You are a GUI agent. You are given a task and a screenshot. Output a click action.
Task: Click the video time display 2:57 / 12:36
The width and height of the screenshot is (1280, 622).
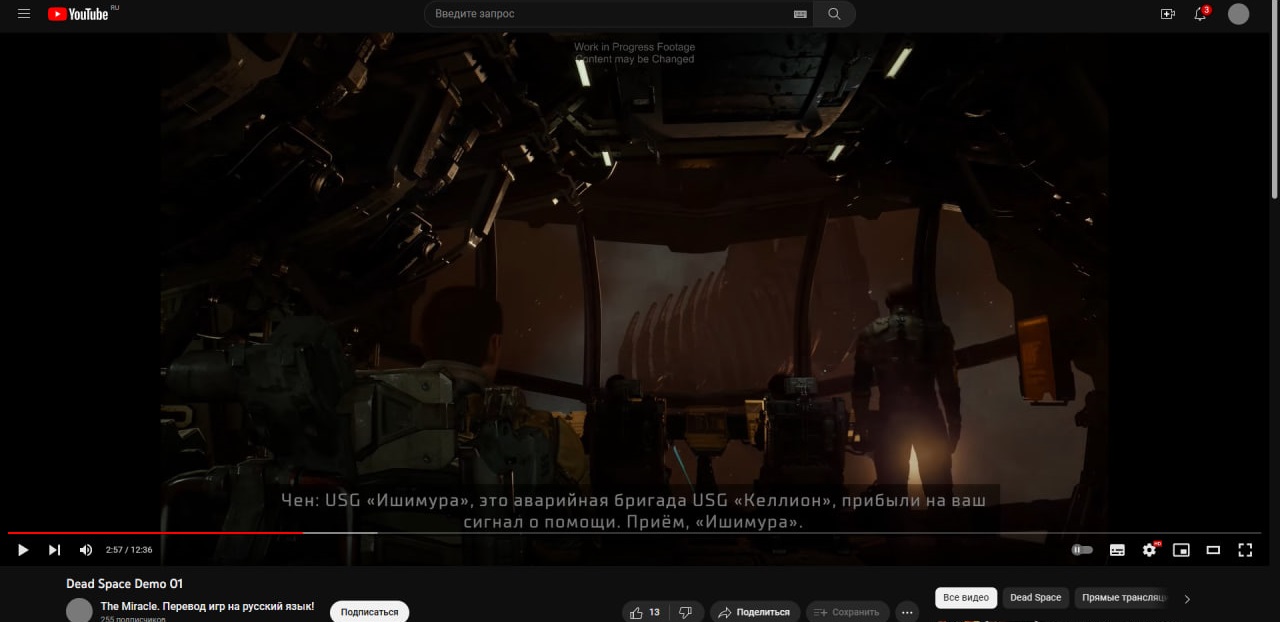pos(129,550)
